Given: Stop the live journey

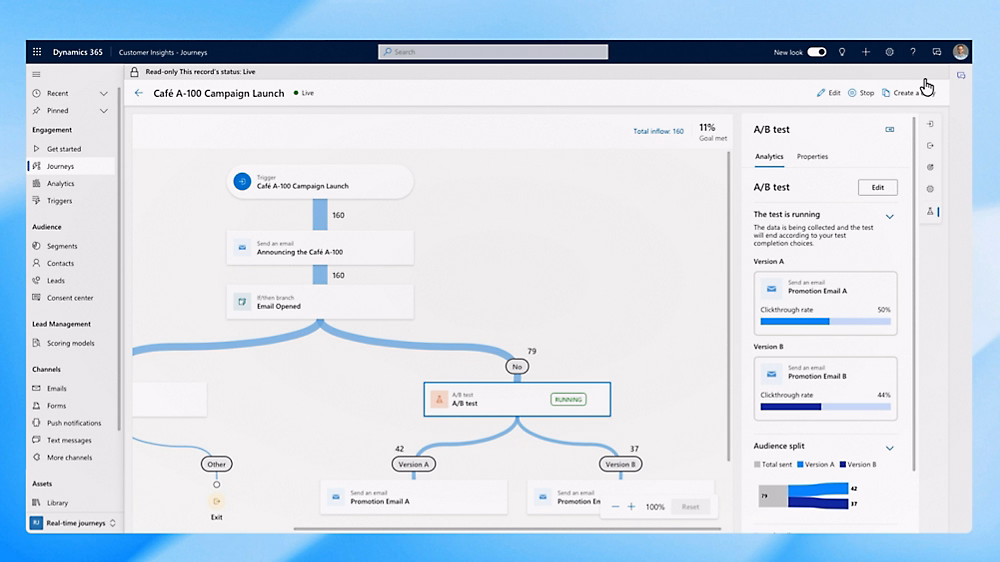Looking at the screenshot, I should pos(860,93).
